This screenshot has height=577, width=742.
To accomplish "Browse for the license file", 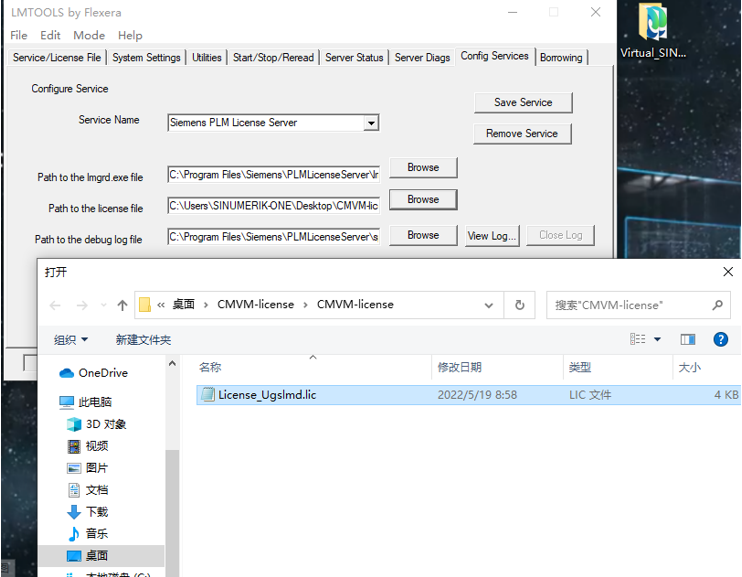I will pyautogui.click(x=423, y=199).
